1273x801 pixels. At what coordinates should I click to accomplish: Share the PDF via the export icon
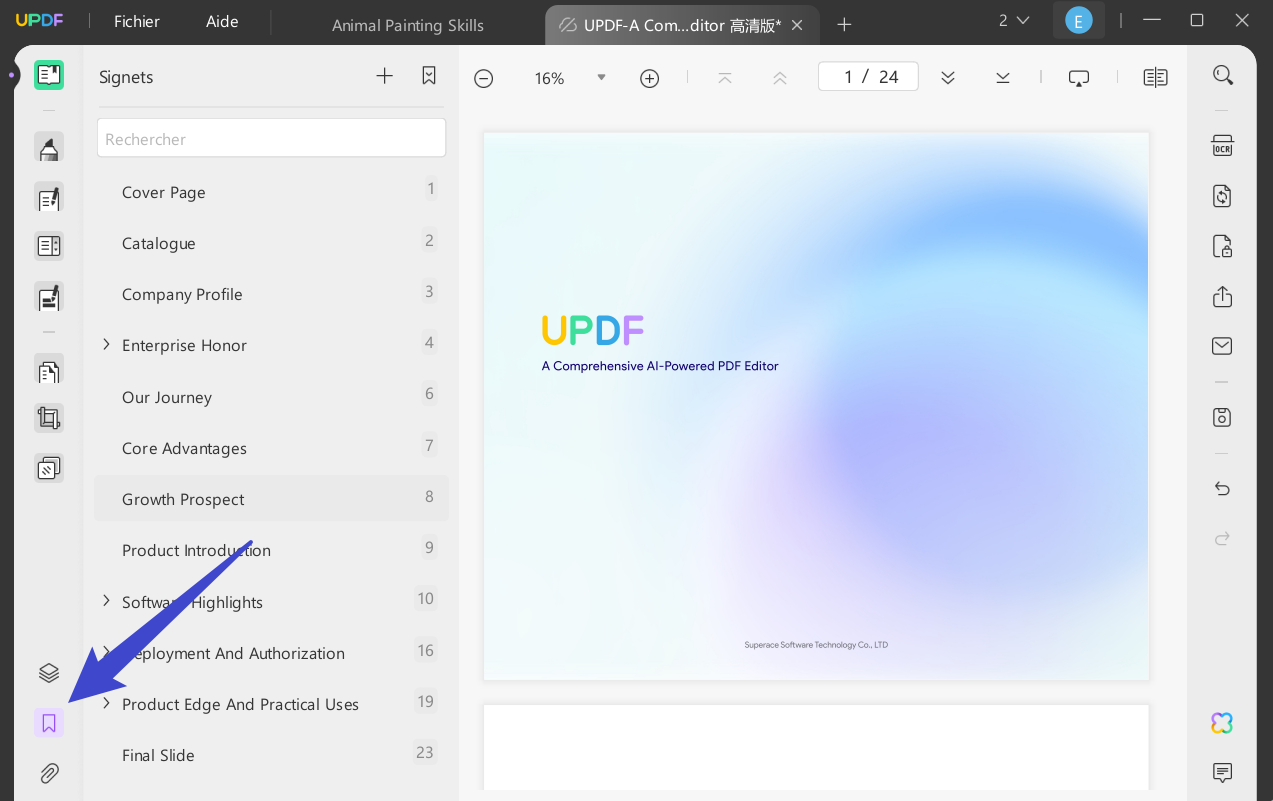click(x=1222, y=297)
